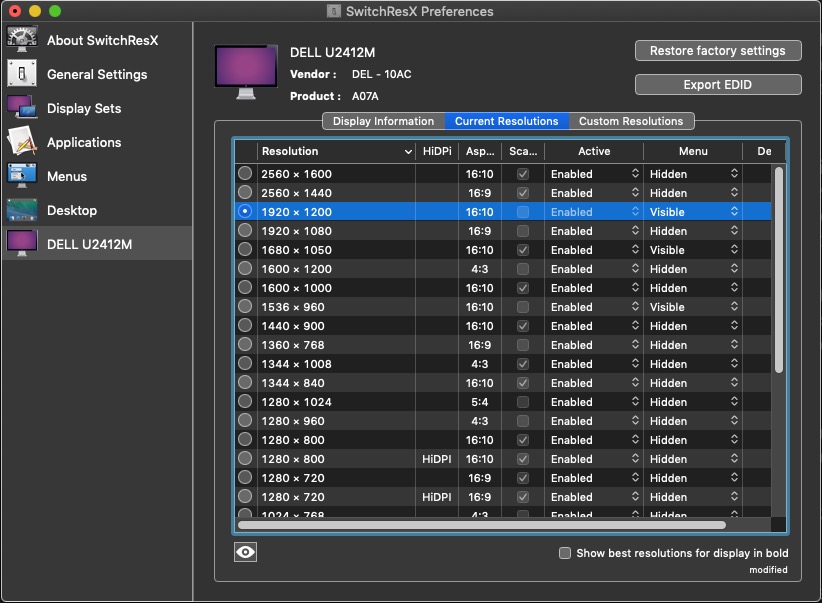Open Active dropdown for 1920 × 1080

[x=594, y=231]
